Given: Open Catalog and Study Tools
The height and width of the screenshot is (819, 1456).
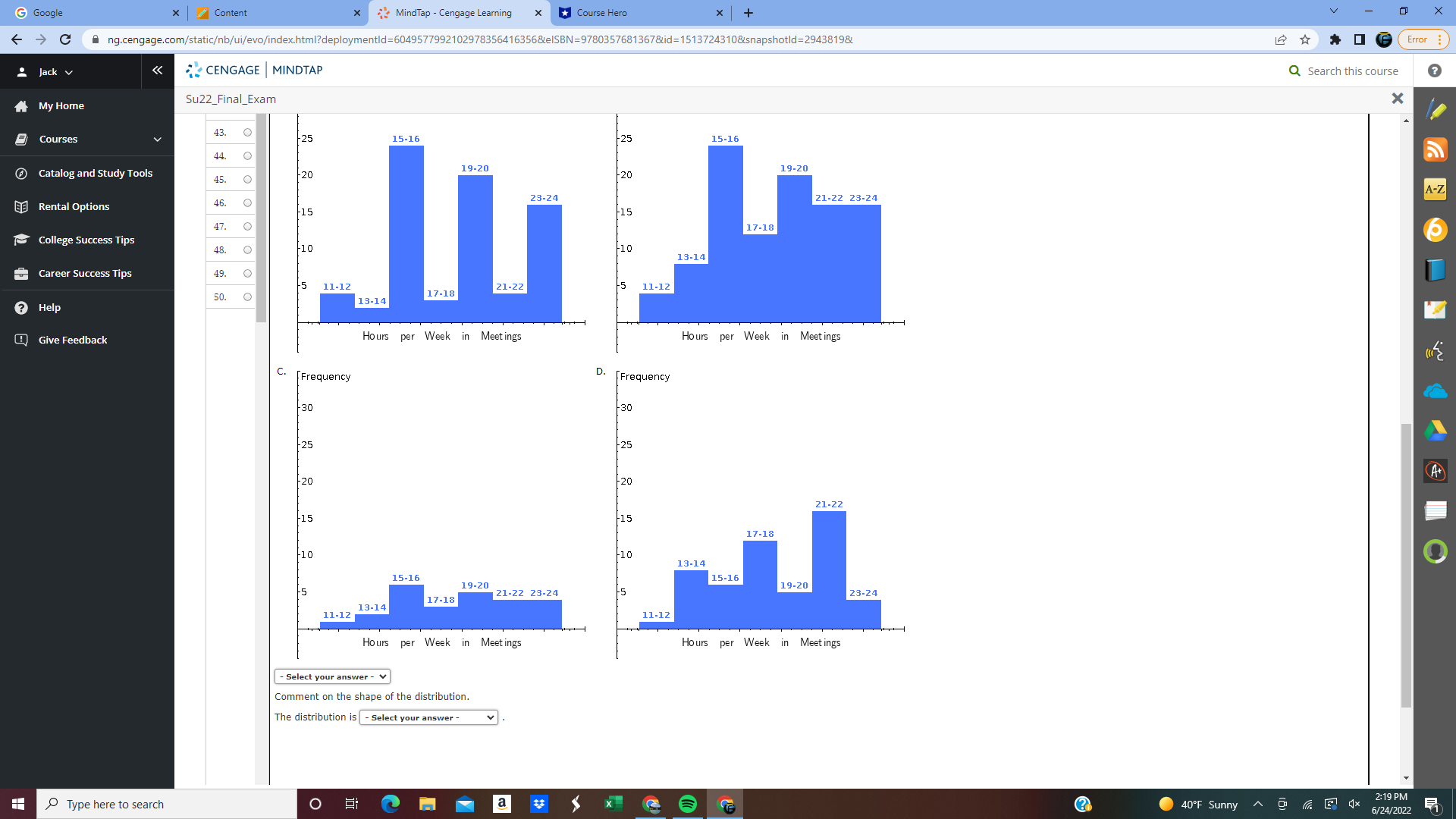Looking at the screenshot, I should 95,173.
